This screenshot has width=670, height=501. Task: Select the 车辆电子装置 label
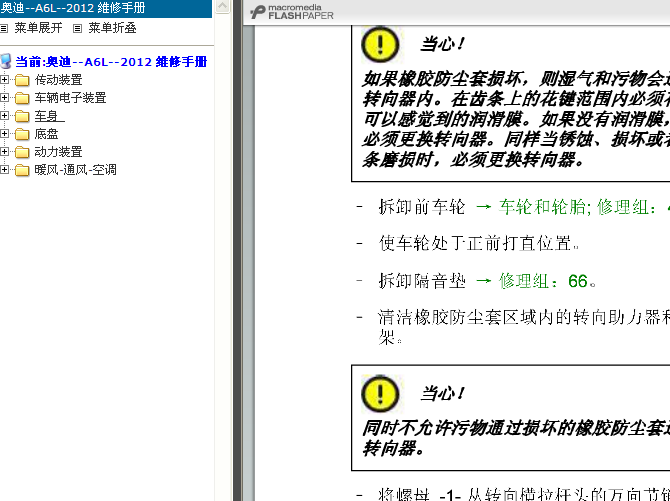tap(70, 98)
